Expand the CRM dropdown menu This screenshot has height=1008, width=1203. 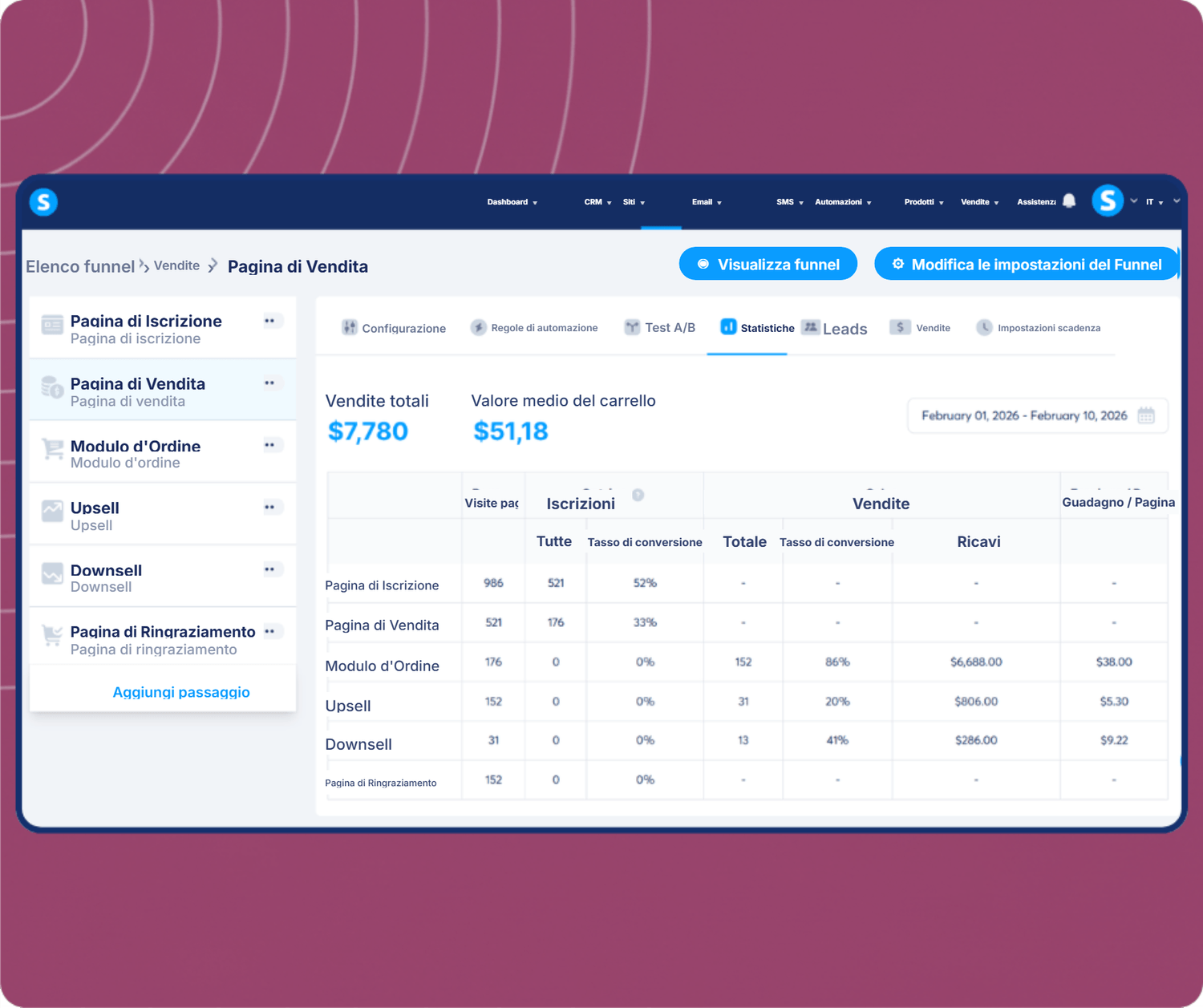click(x=597, y=202)
